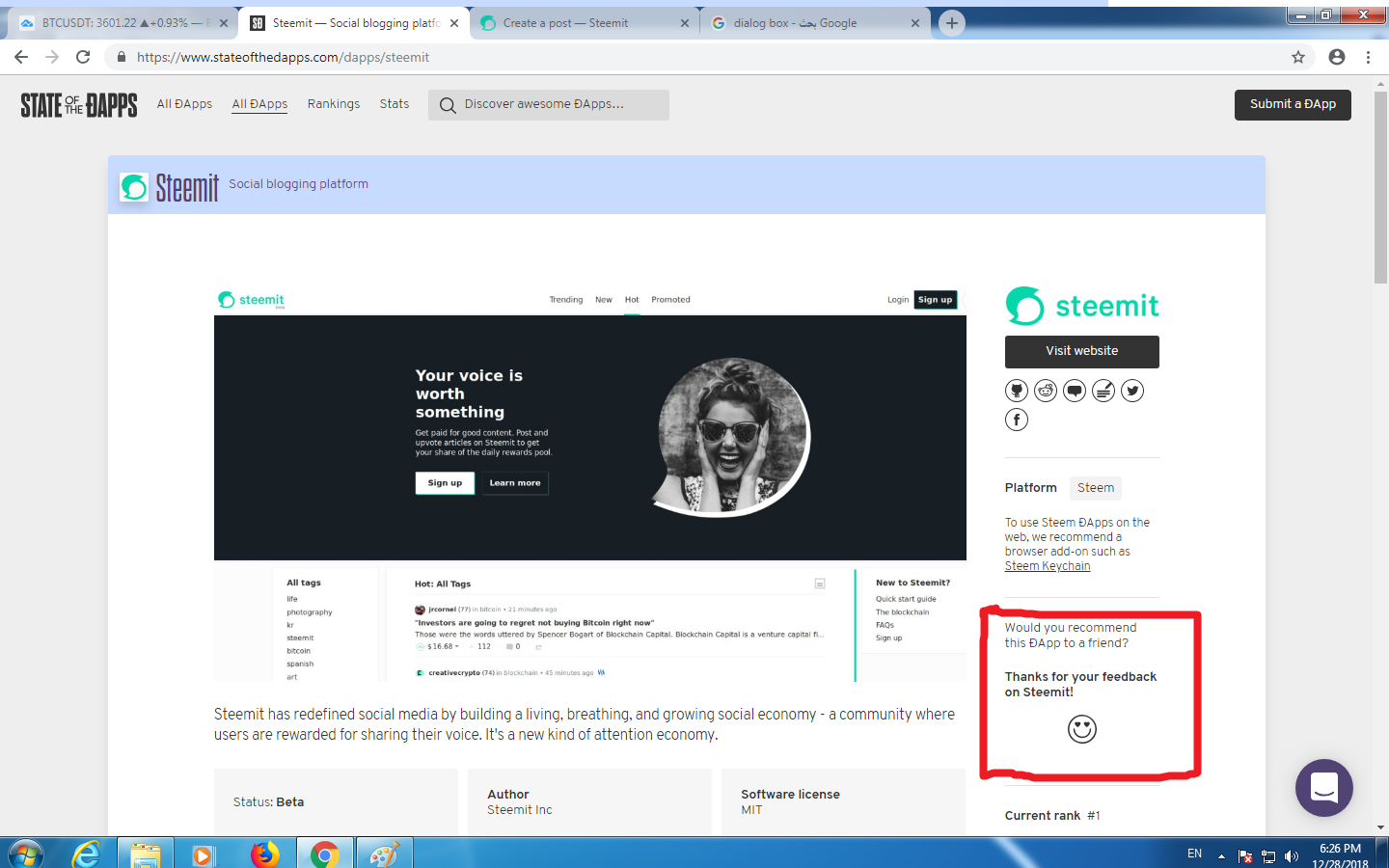This screenshot has height=868, width=1389.
Task: Click the site security padlock icon
Action: (x=121, y=57)
